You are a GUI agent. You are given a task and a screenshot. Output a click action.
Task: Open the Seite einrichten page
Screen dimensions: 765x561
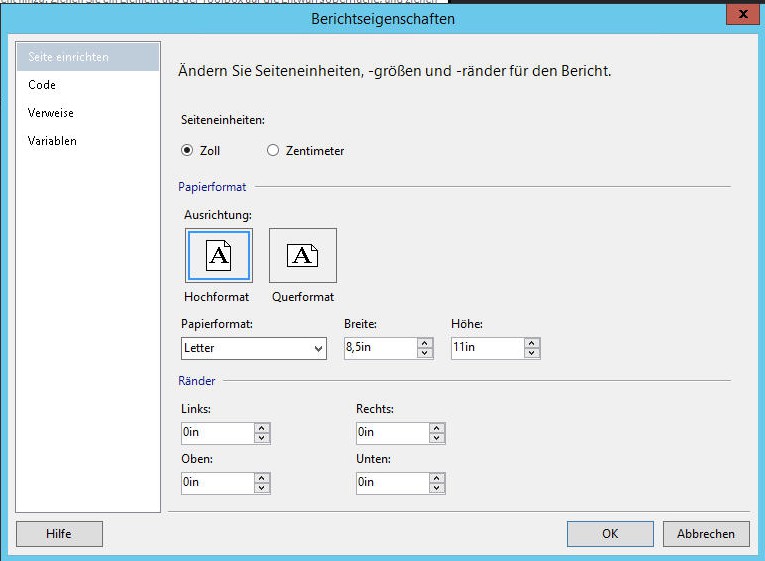[88, 57]
